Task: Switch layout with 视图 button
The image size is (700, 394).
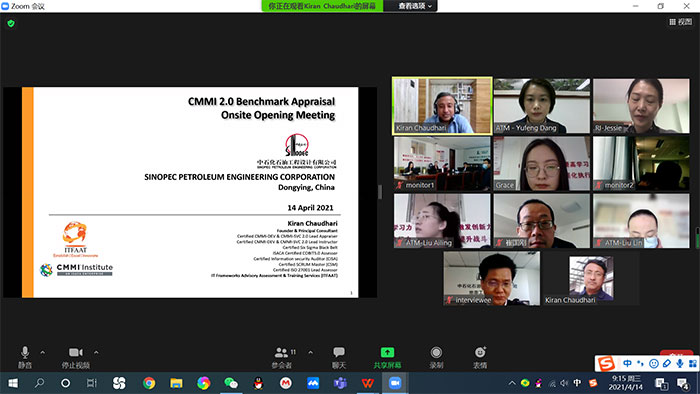Action: click(680, 21)
